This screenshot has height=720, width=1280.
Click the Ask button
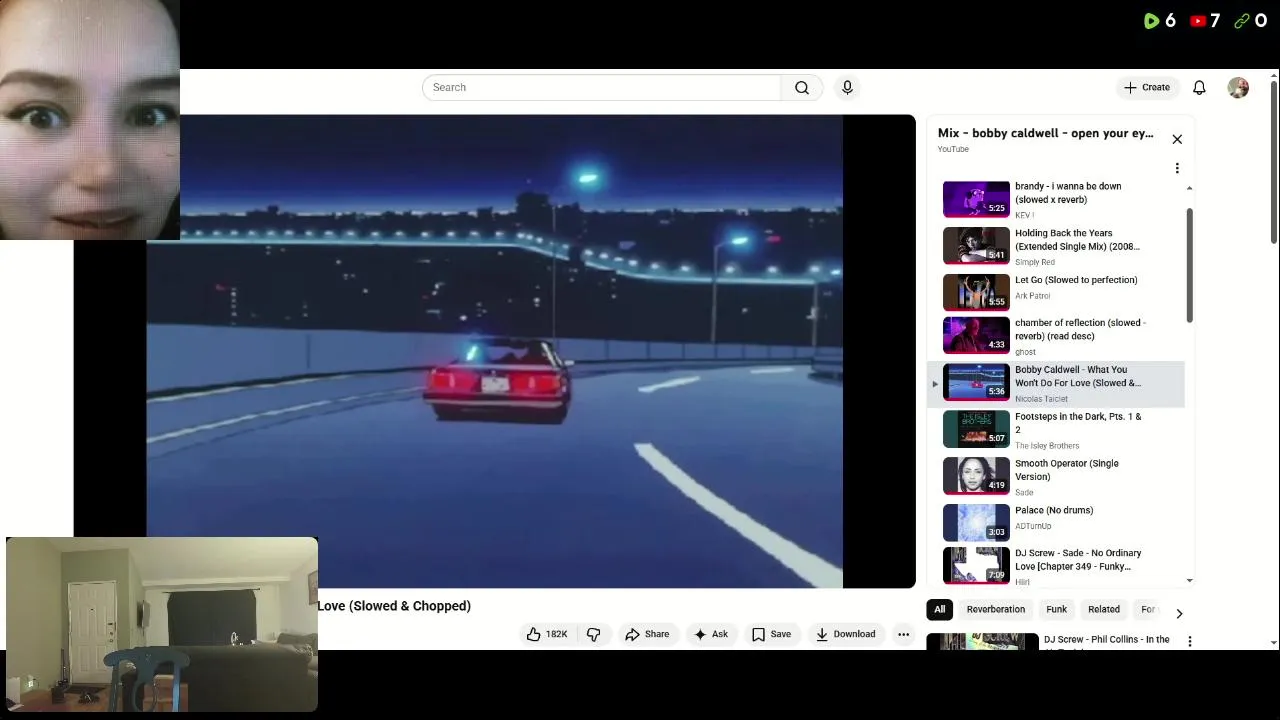click(711, 634)
